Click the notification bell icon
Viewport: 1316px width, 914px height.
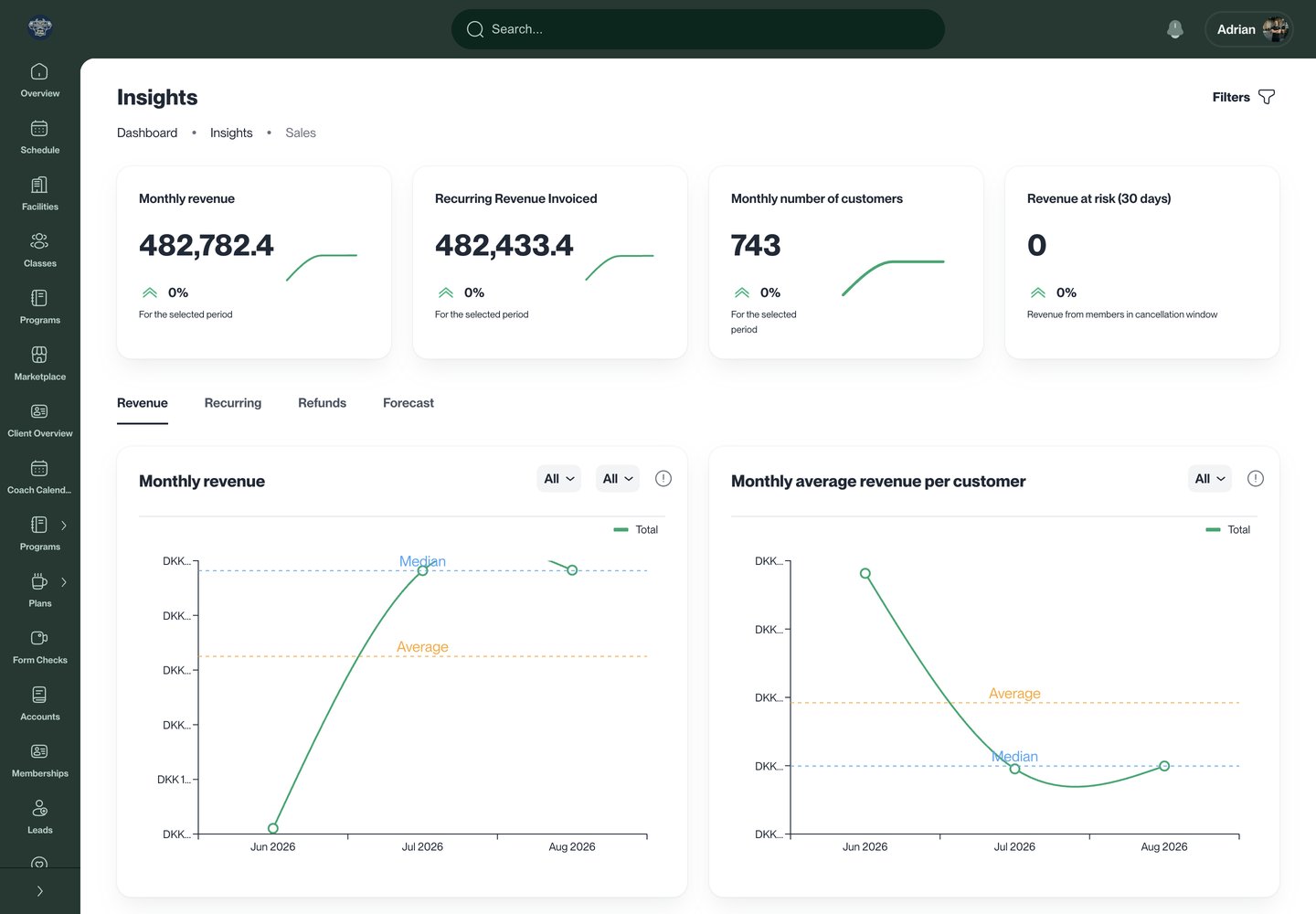tap(1175, 29)
